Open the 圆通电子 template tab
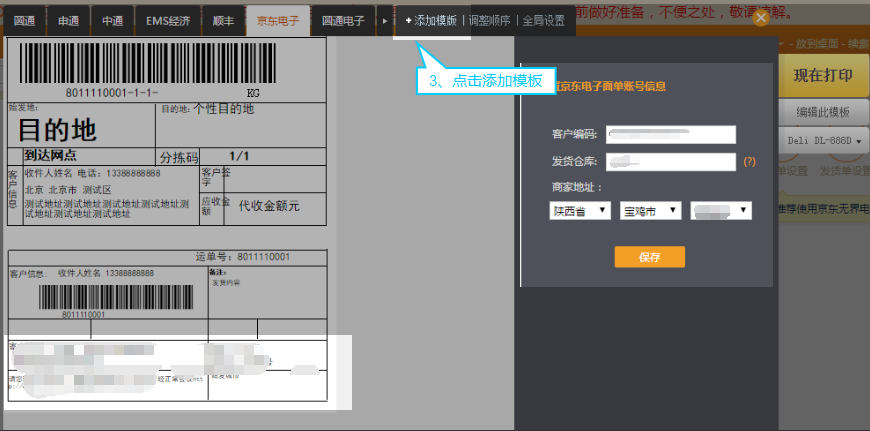Image resolution: width=870 pixels, height=431 pixels. point(343,21)
